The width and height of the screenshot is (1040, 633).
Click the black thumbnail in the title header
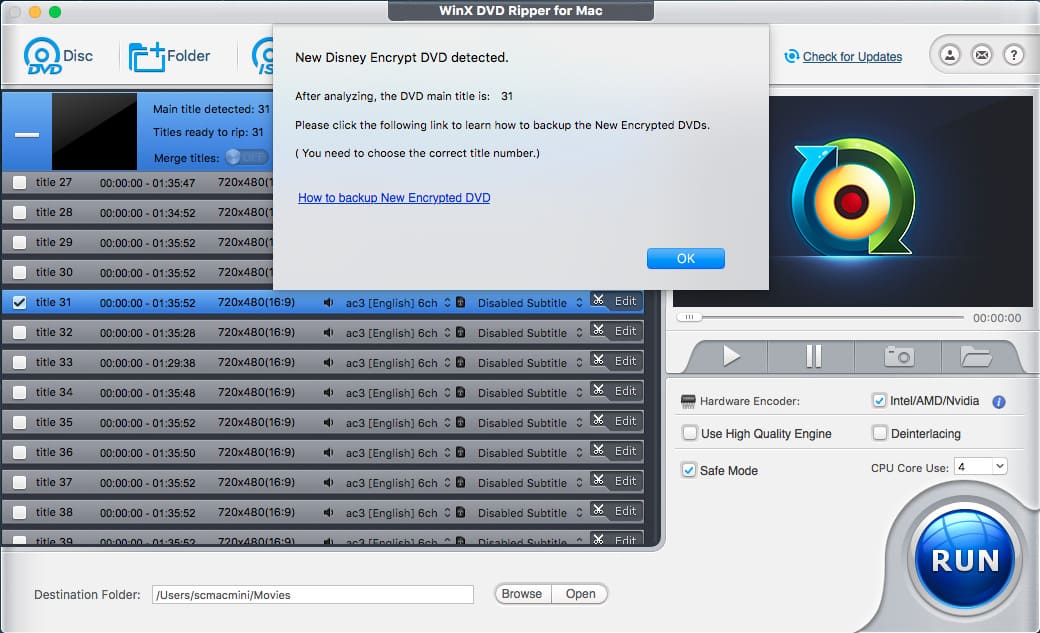94,131
